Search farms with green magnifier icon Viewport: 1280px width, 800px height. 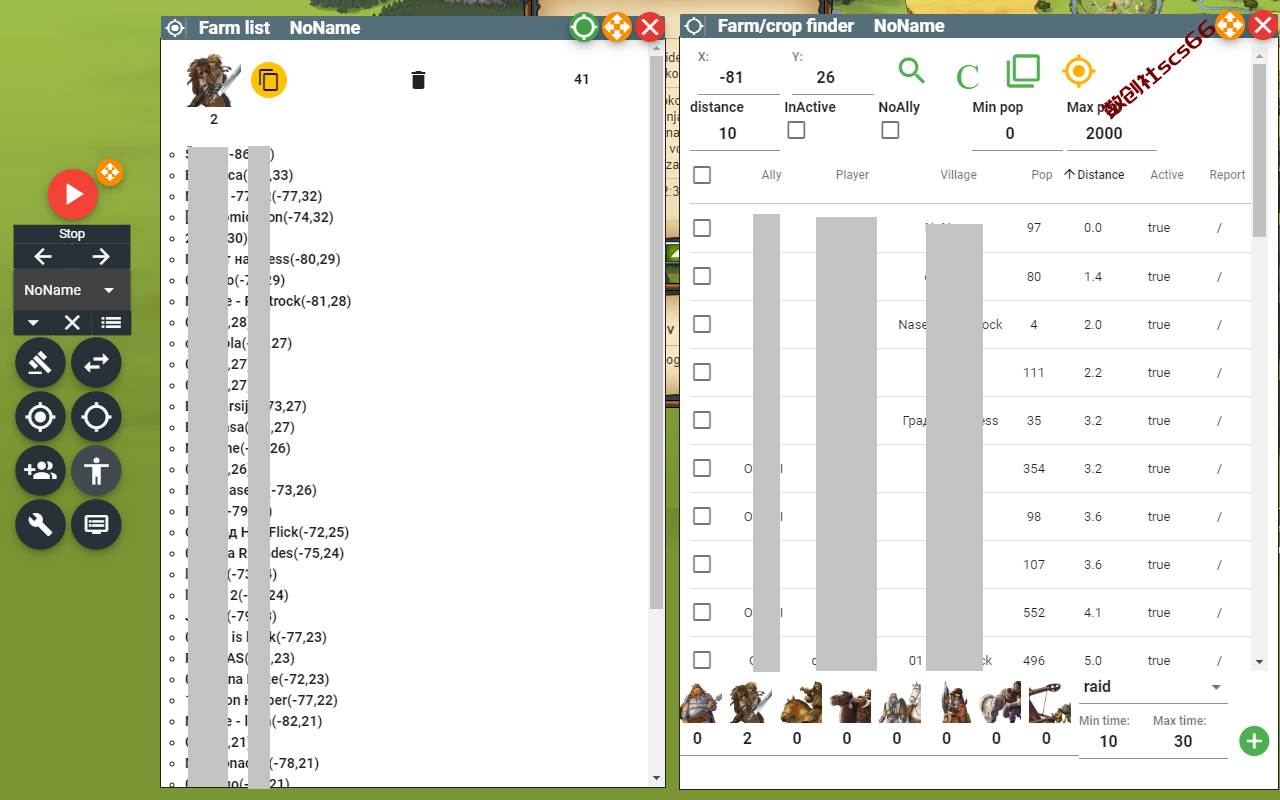911,70
